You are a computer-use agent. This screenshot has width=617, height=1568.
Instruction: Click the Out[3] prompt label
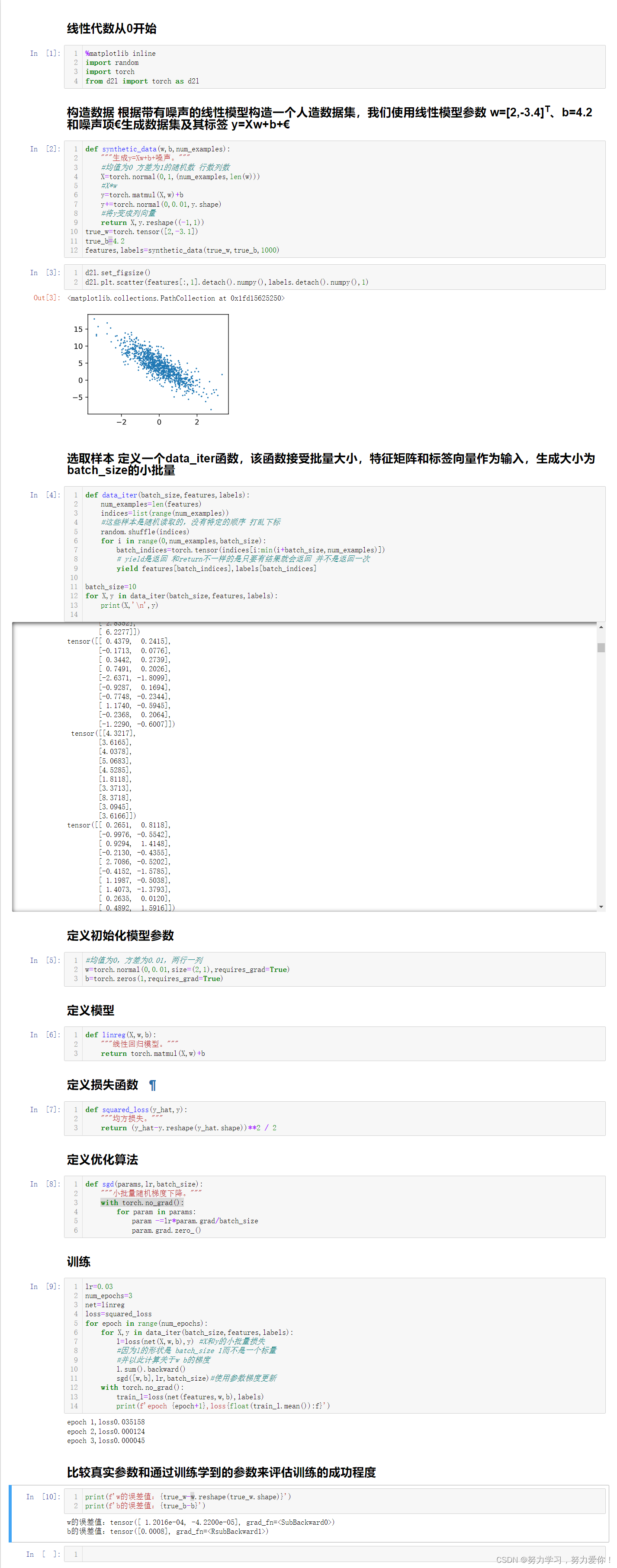(x=47, y=298)
